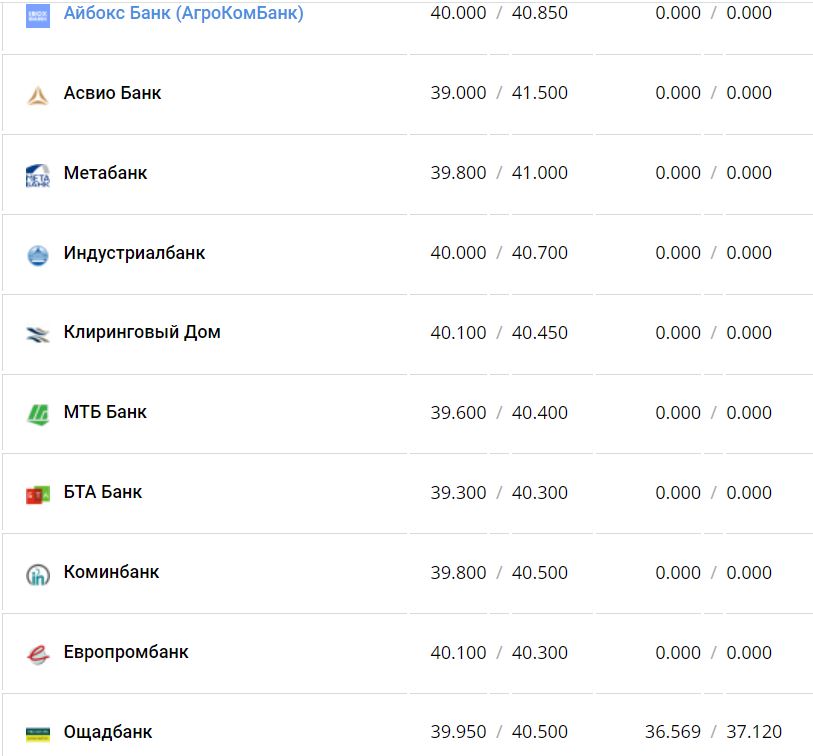The image size is (813, 756).
Task: Click the Метабанк logo icon
Action: (x=37, y=176)
